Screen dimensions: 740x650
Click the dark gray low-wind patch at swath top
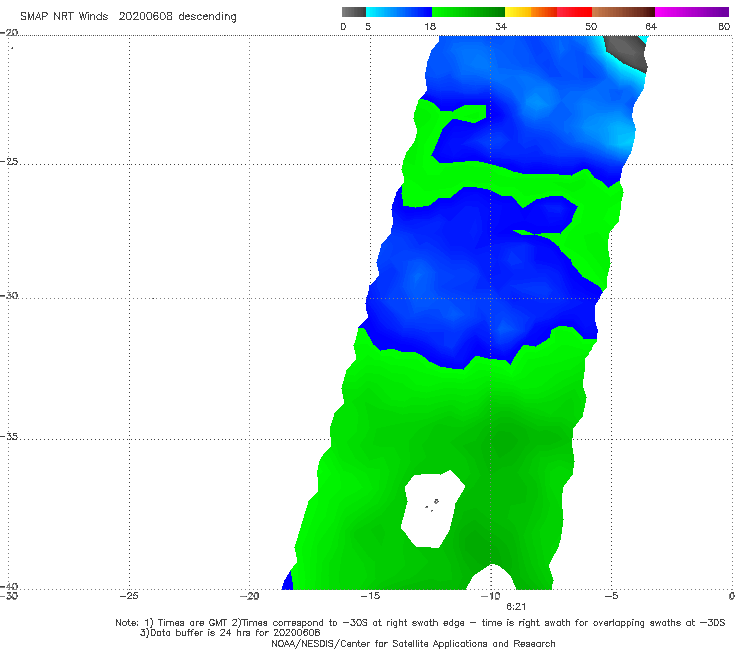tap(627, 52)
